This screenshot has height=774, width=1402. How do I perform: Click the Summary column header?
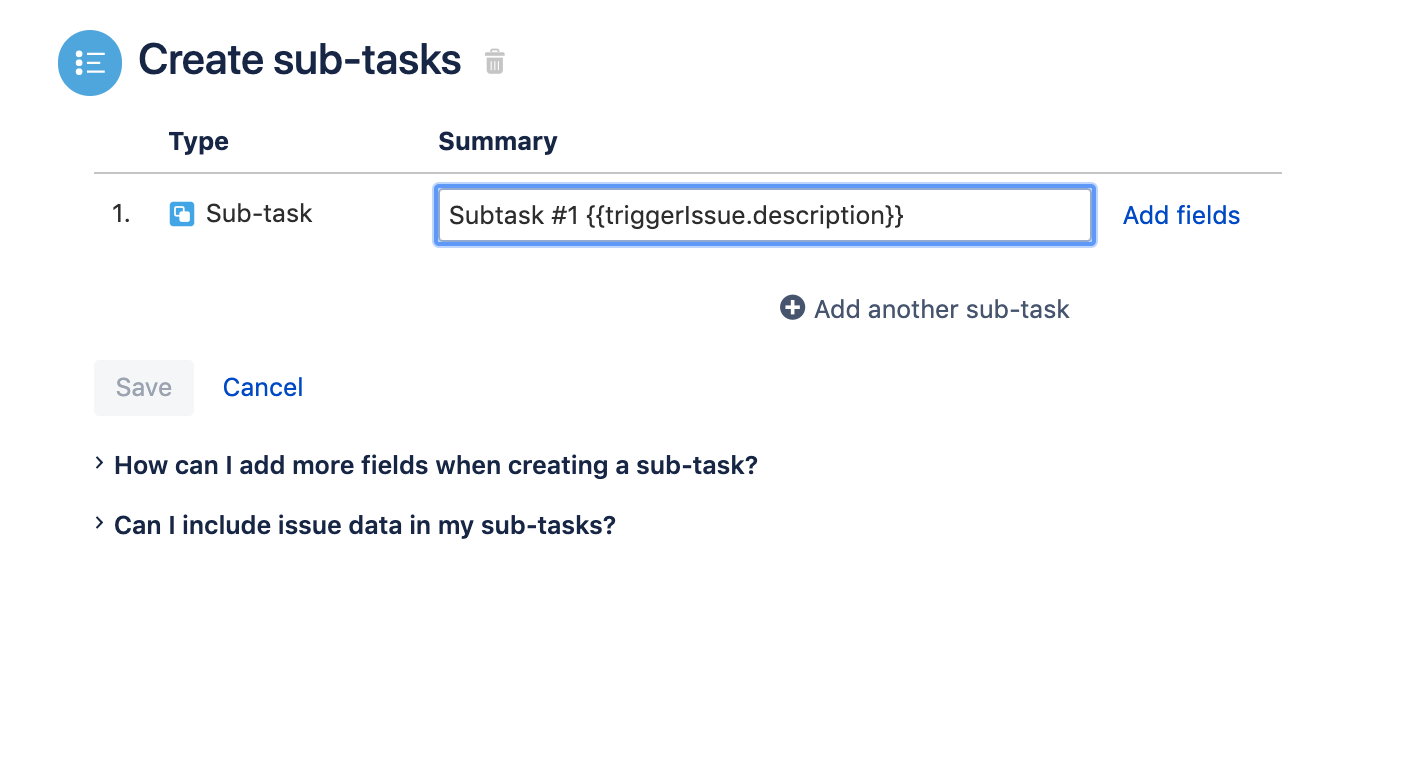coord(497,141)
